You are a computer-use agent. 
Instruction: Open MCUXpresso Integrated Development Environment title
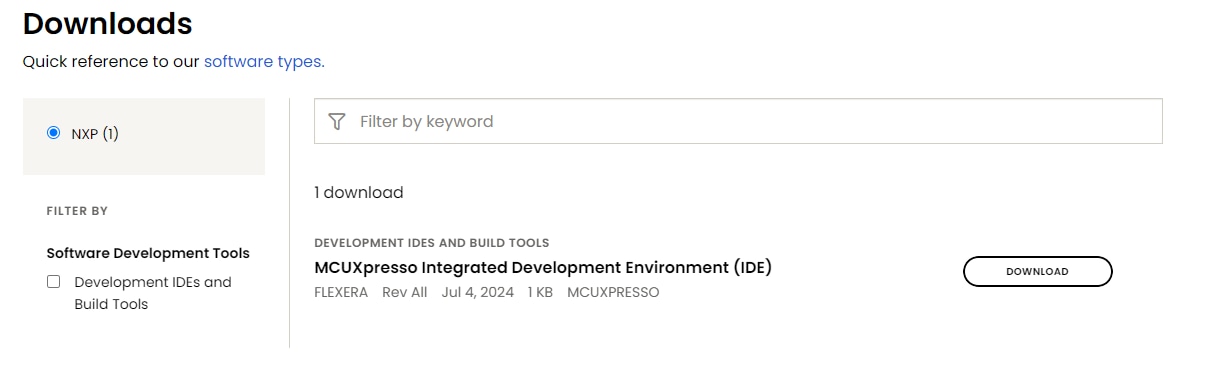543,267
